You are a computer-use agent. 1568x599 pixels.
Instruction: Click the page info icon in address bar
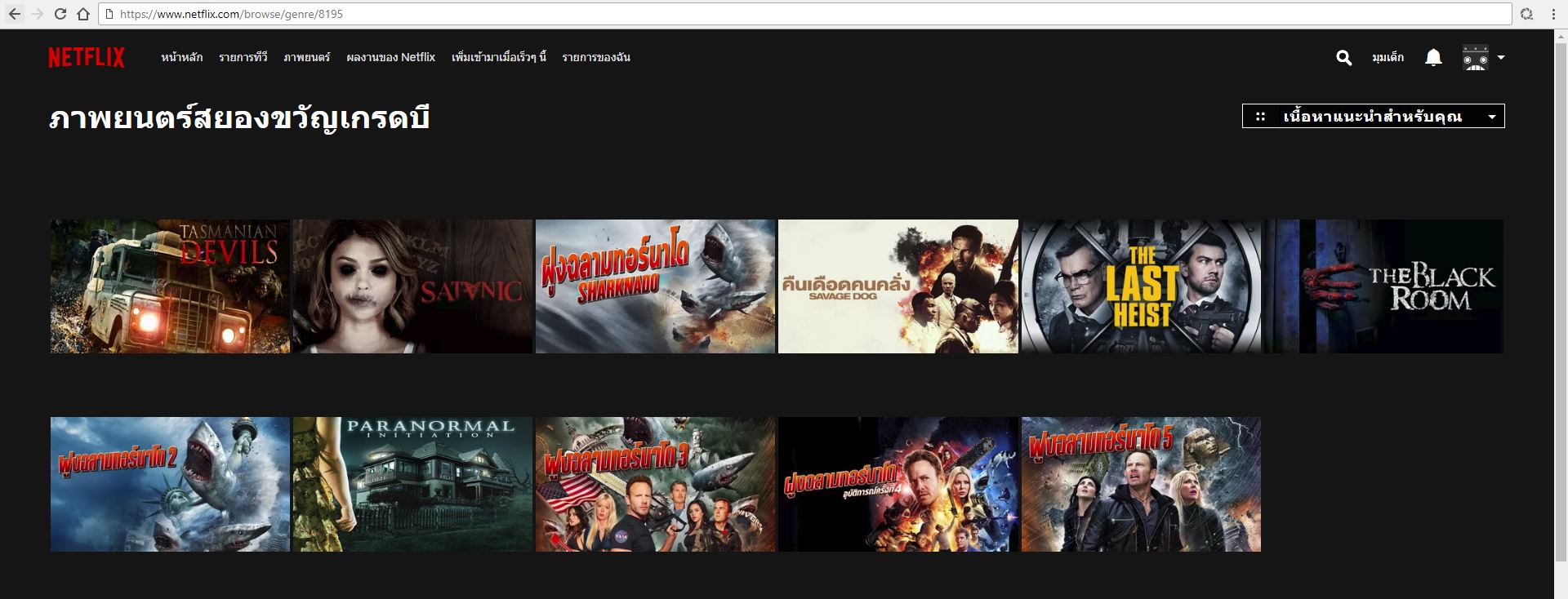pos(109,14)
